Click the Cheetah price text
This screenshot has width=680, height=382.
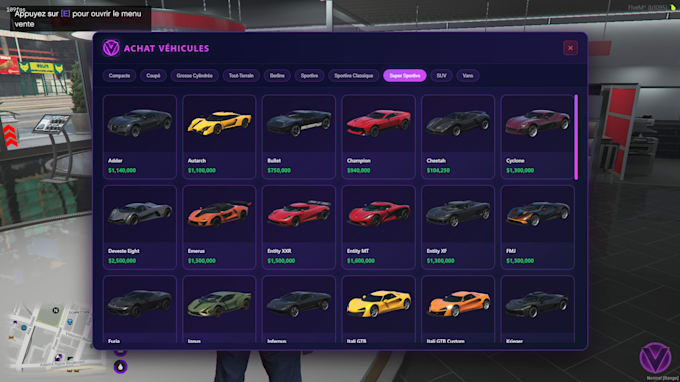click(x=438, y=170)
